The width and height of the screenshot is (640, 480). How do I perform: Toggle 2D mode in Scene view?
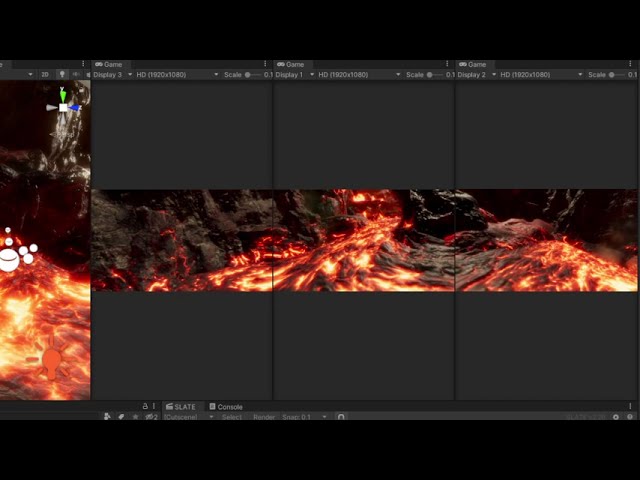pyautogui.click(x=45, y=74)
